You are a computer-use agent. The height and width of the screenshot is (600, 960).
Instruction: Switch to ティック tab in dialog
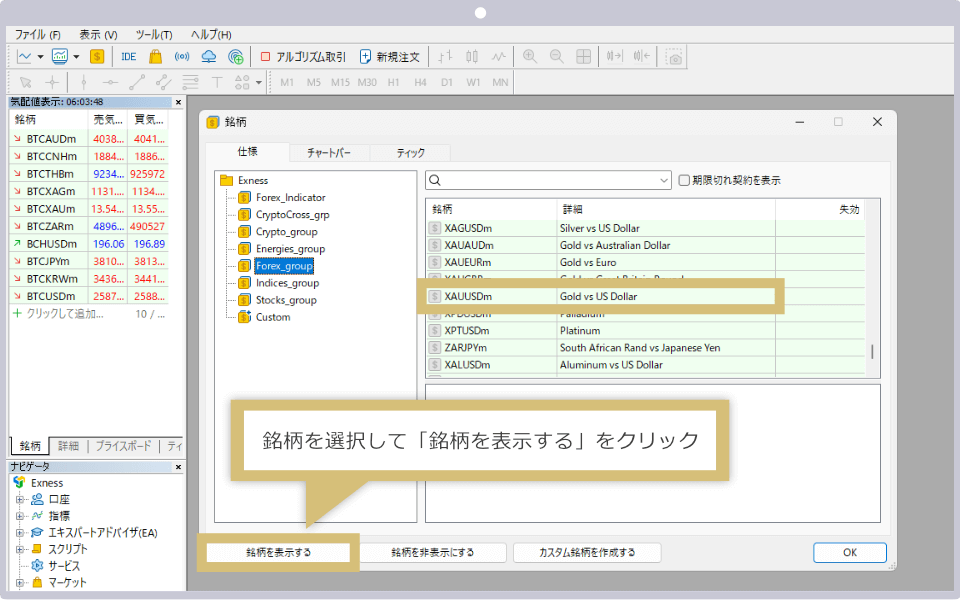(x=410, y=152)
